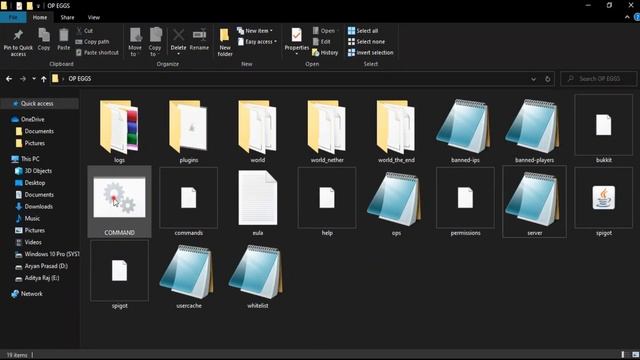Open the world_the_end folder
Viewport: 640px width, 360px height.
tap(396, 131)
